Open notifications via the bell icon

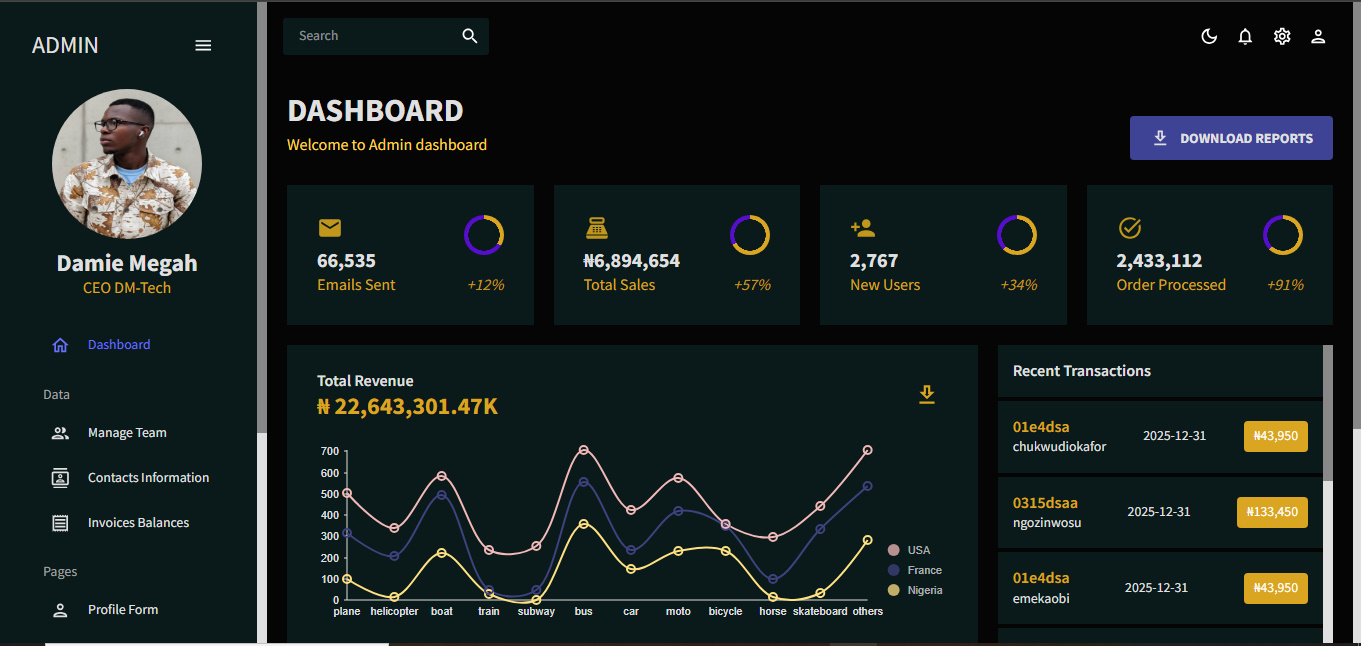pos(1245,36)
